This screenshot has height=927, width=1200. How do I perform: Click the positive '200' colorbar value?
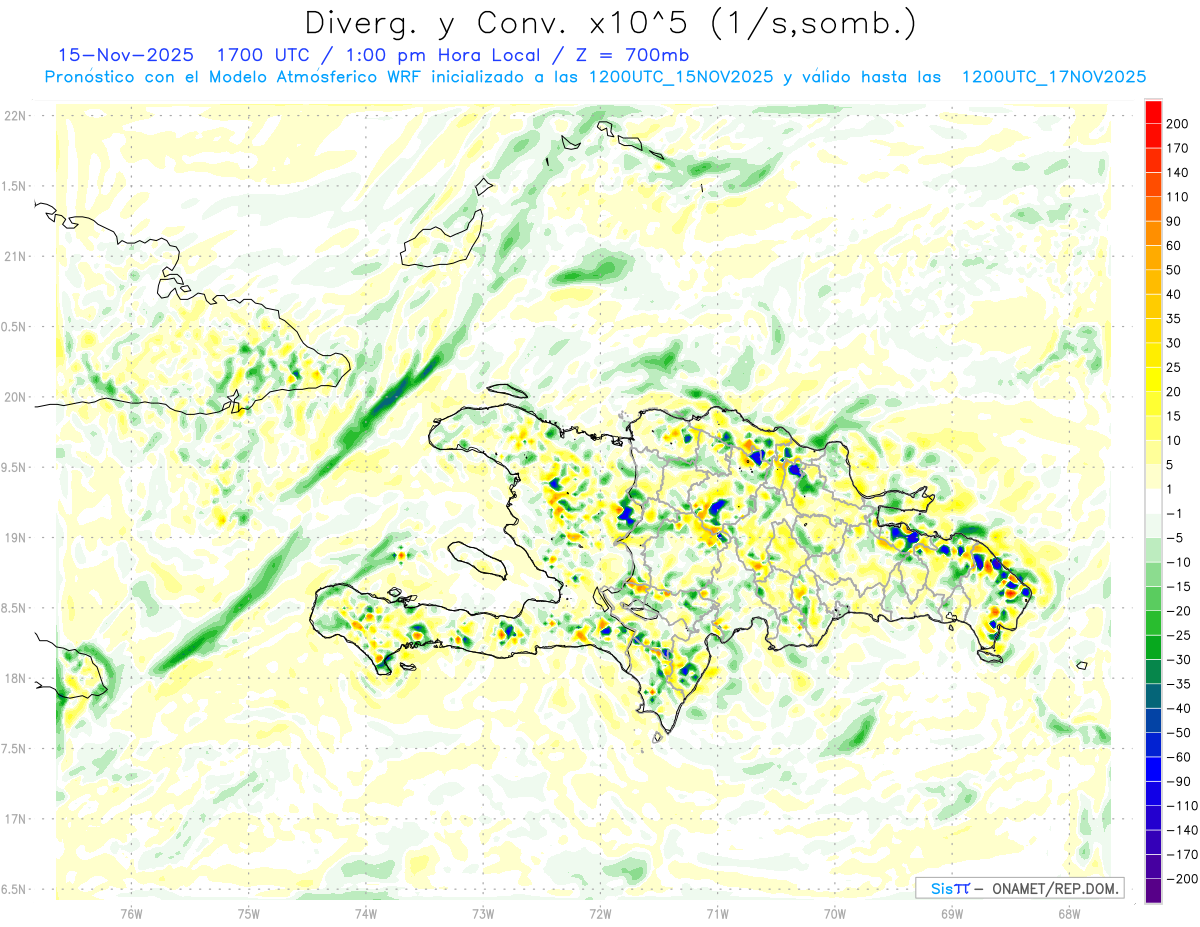(1178, 124)
